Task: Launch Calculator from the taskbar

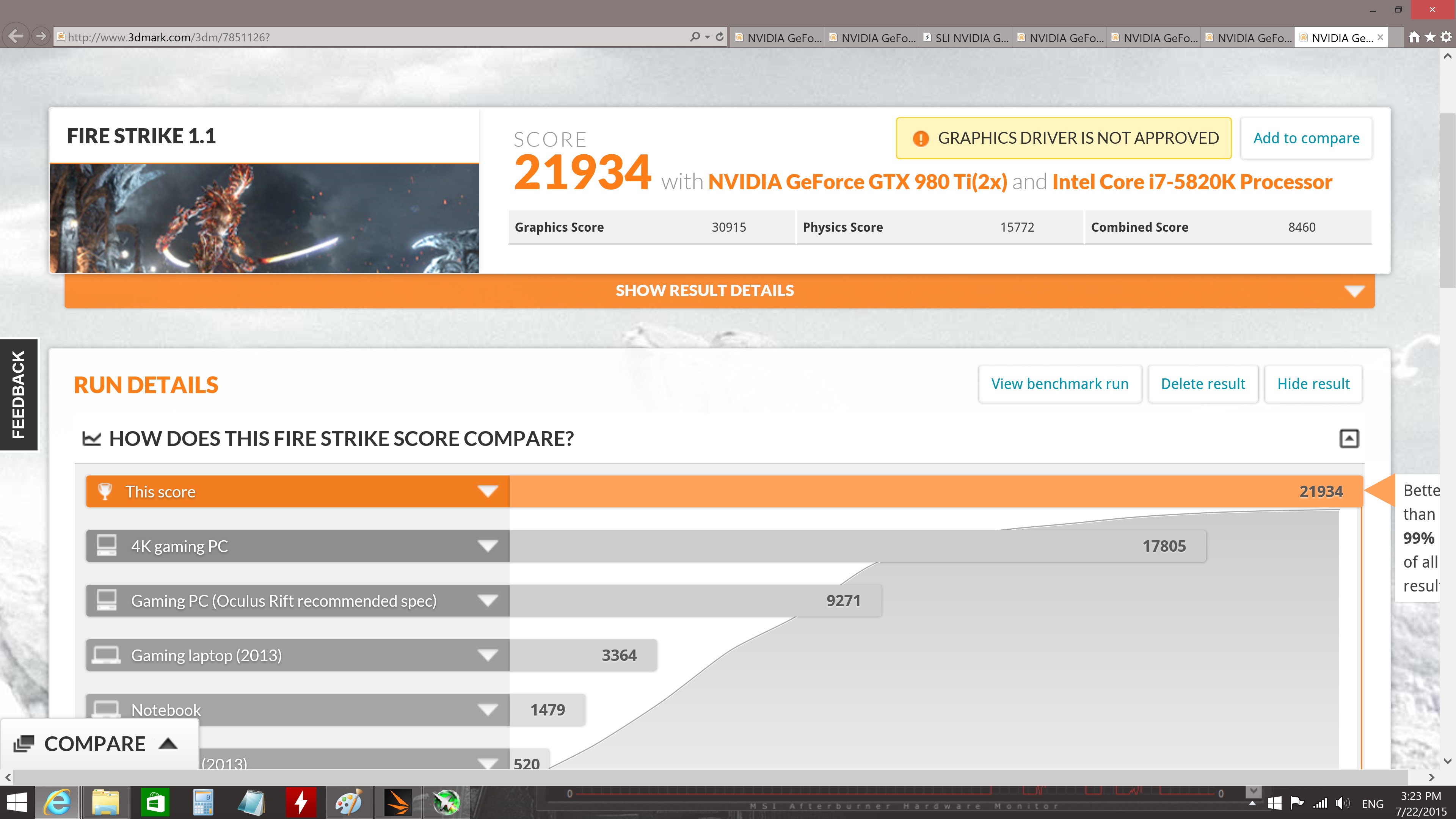Action: (203, 803)
